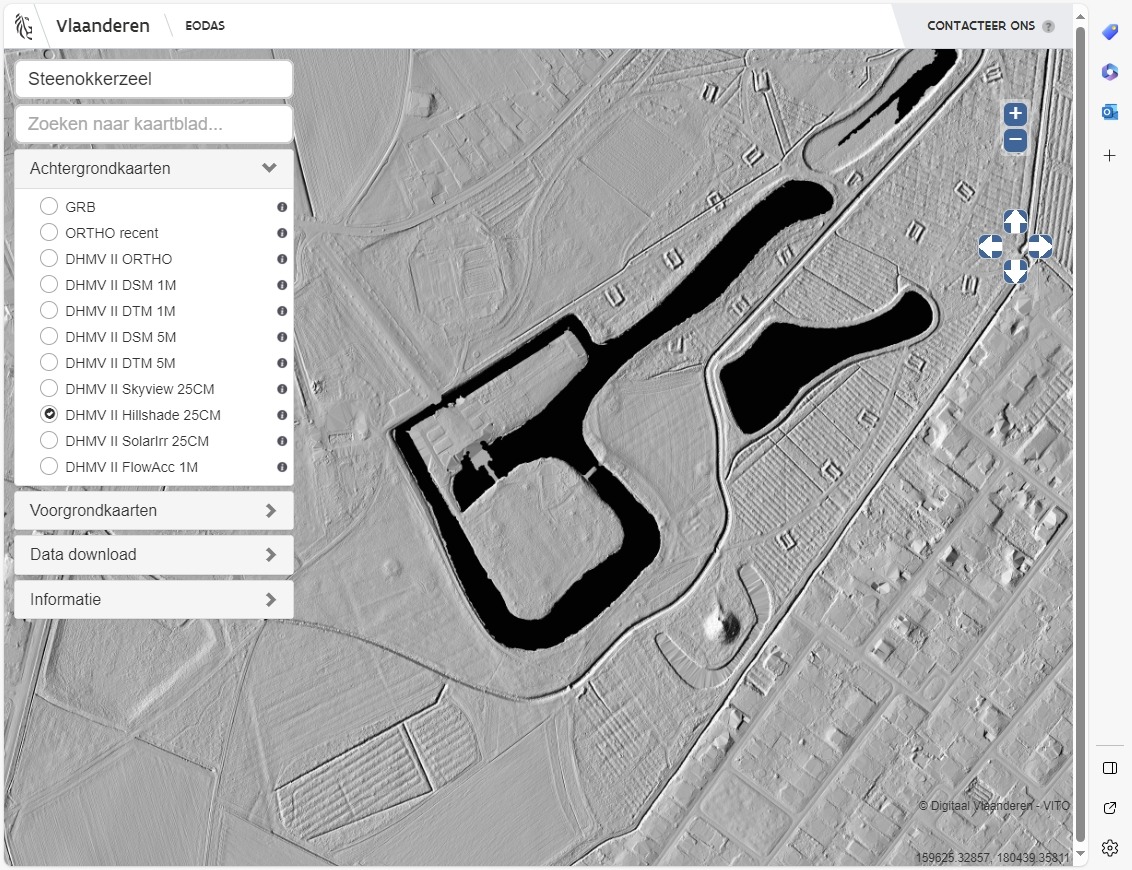The image size is (1132, 870).
Task: Open the Vlaanderen home link
Action: coord(102,26)
